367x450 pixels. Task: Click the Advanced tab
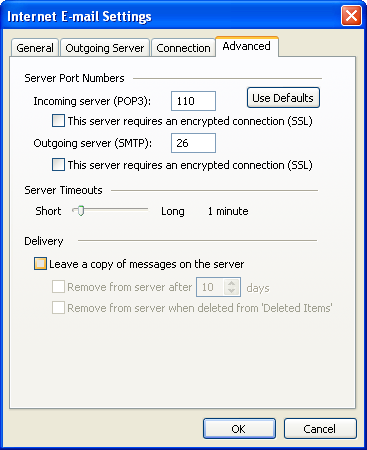pyautogui.click(x=247, y=46)
